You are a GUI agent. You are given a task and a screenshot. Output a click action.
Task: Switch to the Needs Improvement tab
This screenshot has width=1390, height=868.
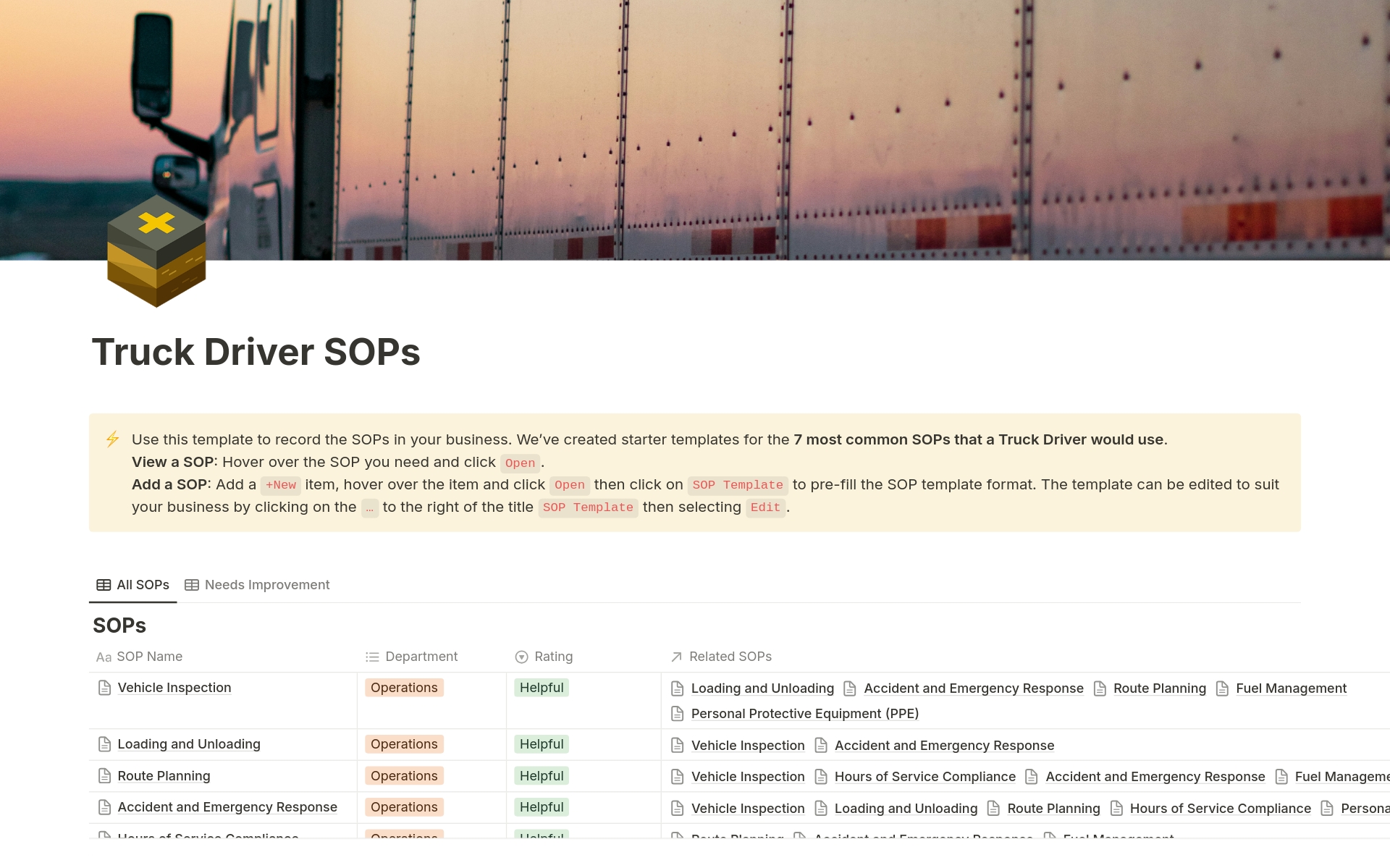pos(266,585)
